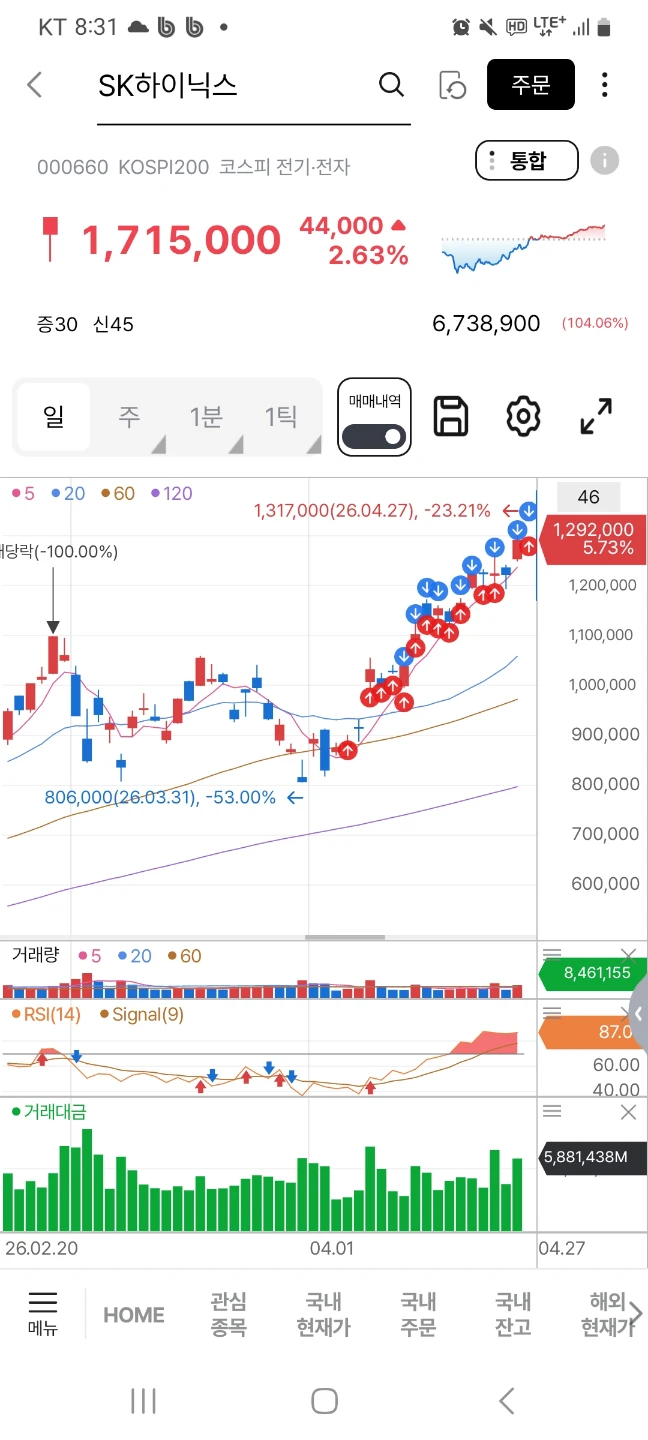The image size is (648, 1440).
Task: Open chart settings gear icon
Action: [x=523, y=416]
